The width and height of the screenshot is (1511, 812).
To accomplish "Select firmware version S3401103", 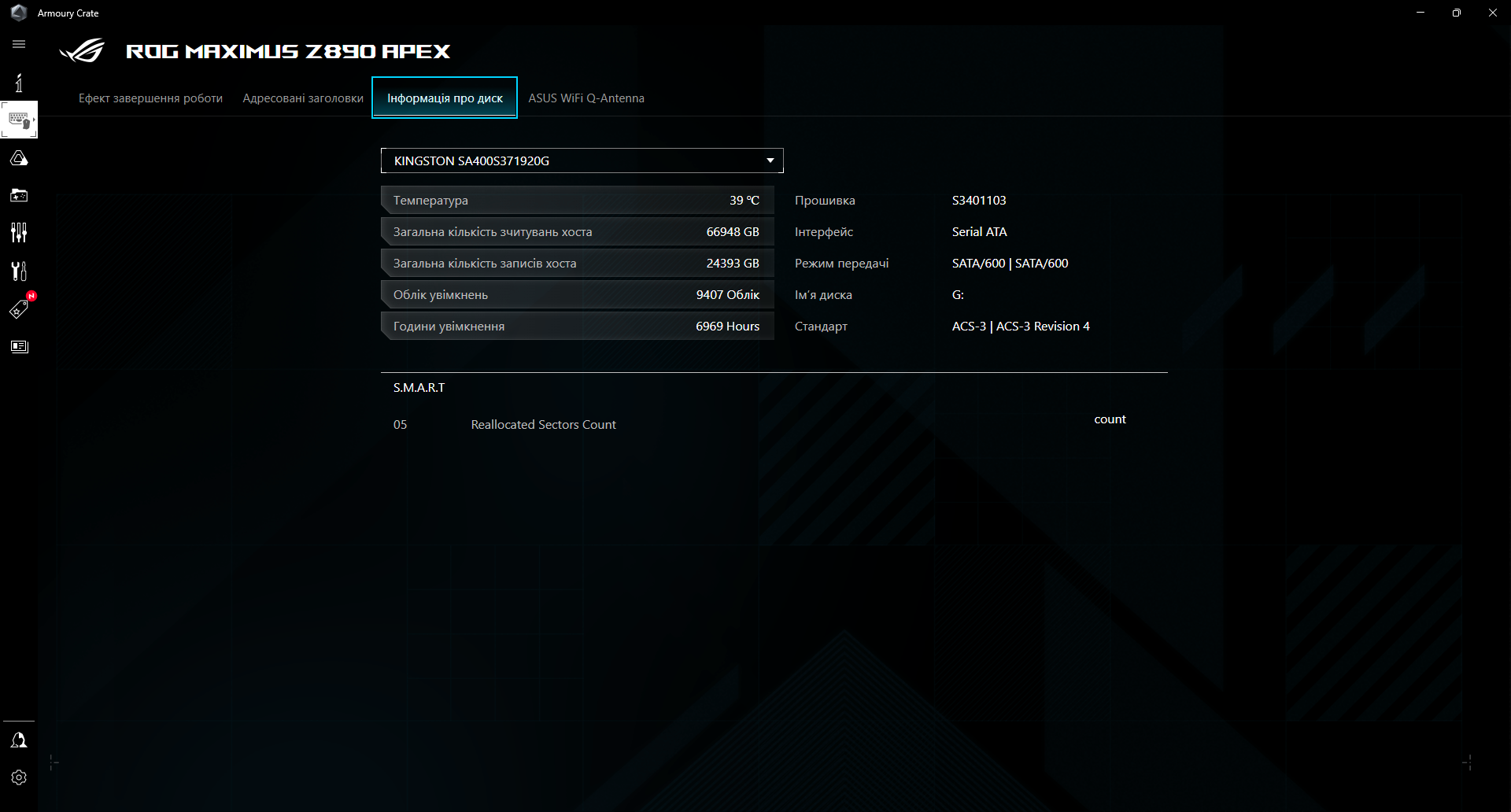I will [979, 201].
